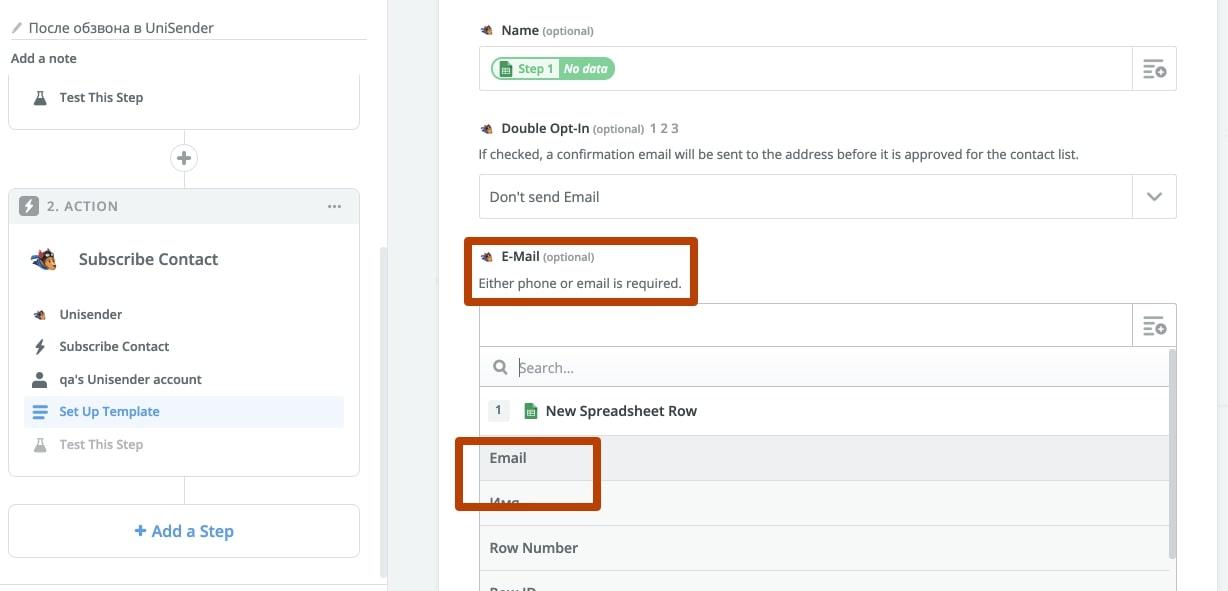Click the Add a note link

[43, 58]
